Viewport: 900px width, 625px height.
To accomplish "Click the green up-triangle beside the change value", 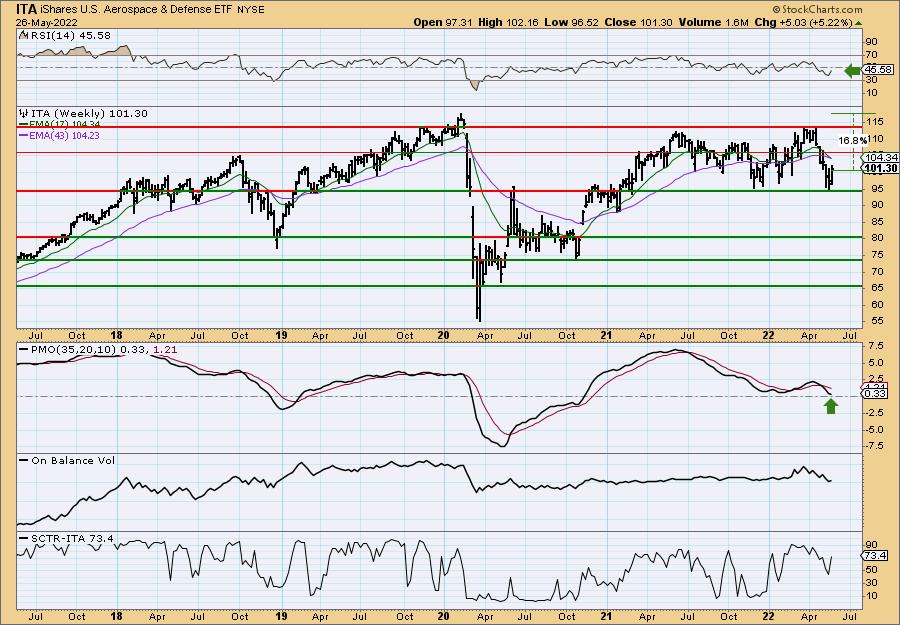I will pyautogui.click(x=858, y=22).
